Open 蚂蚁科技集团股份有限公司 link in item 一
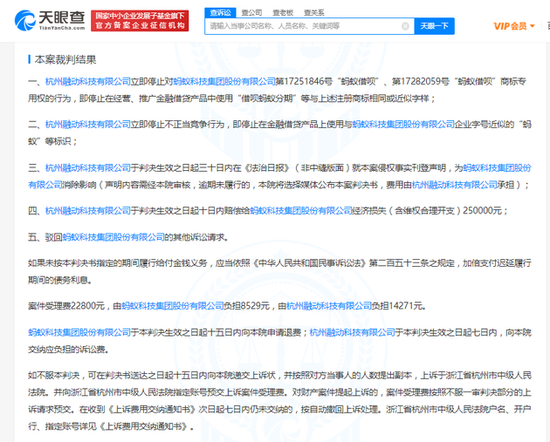Viewport: 550px width, 442px height. point(224,81)
